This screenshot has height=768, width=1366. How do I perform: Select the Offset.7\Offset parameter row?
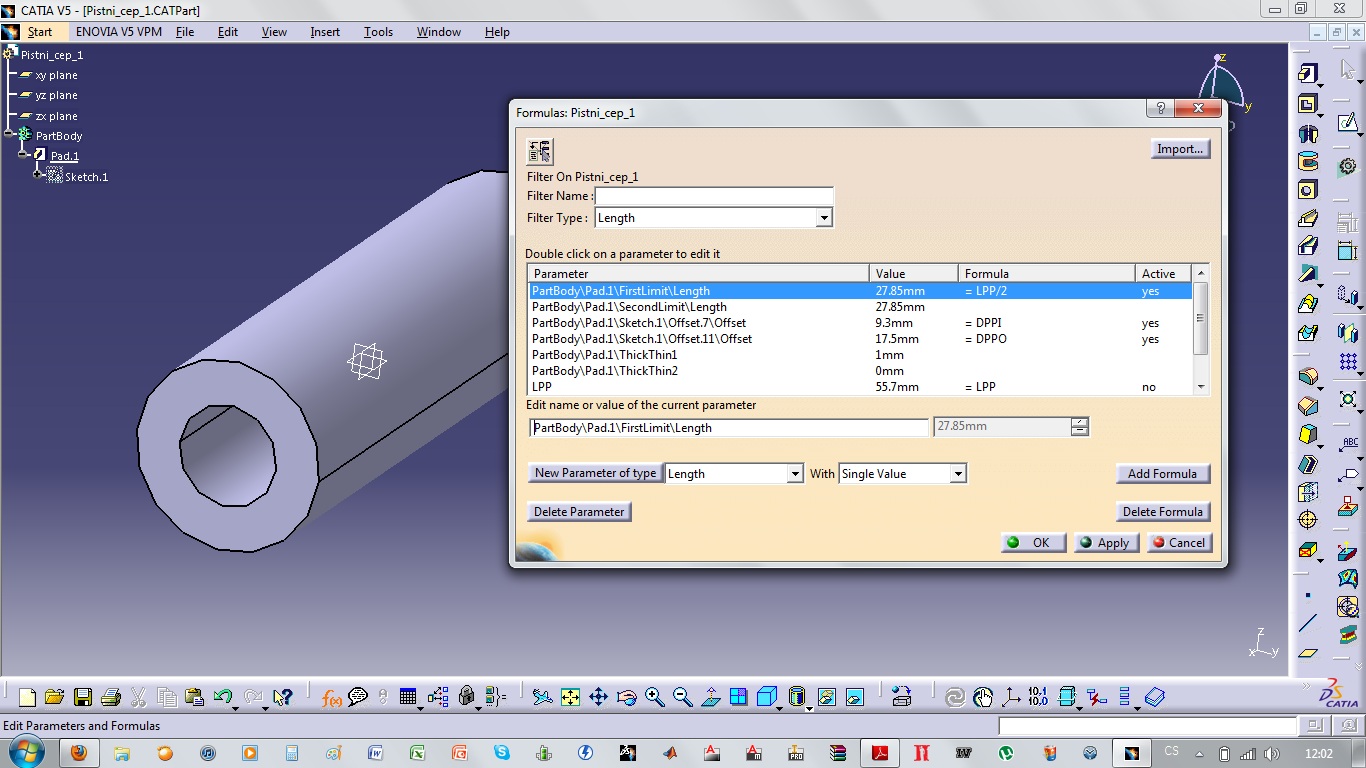860,323
